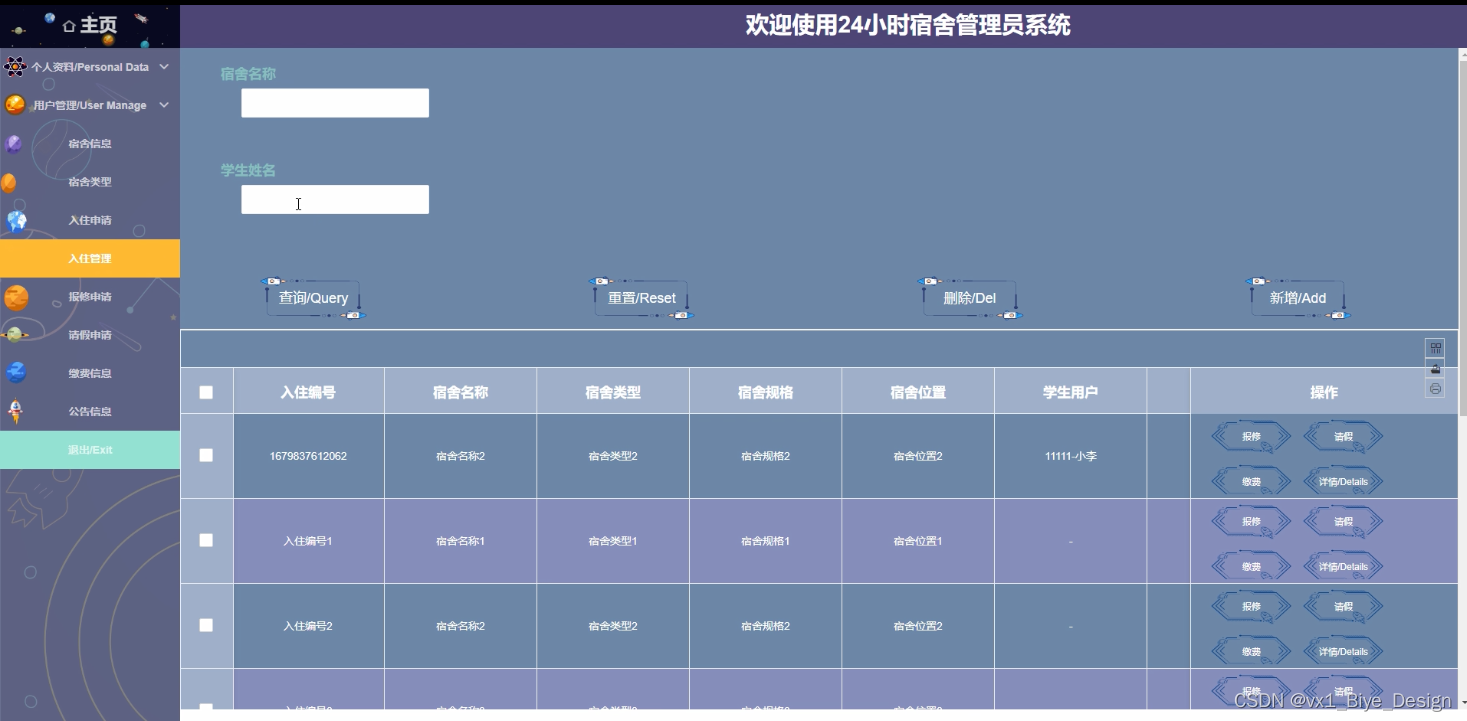This screenshot has width=1467, height=721.
Task: Select the highlighted 入住管理 menu item
Action: (90, 258)
